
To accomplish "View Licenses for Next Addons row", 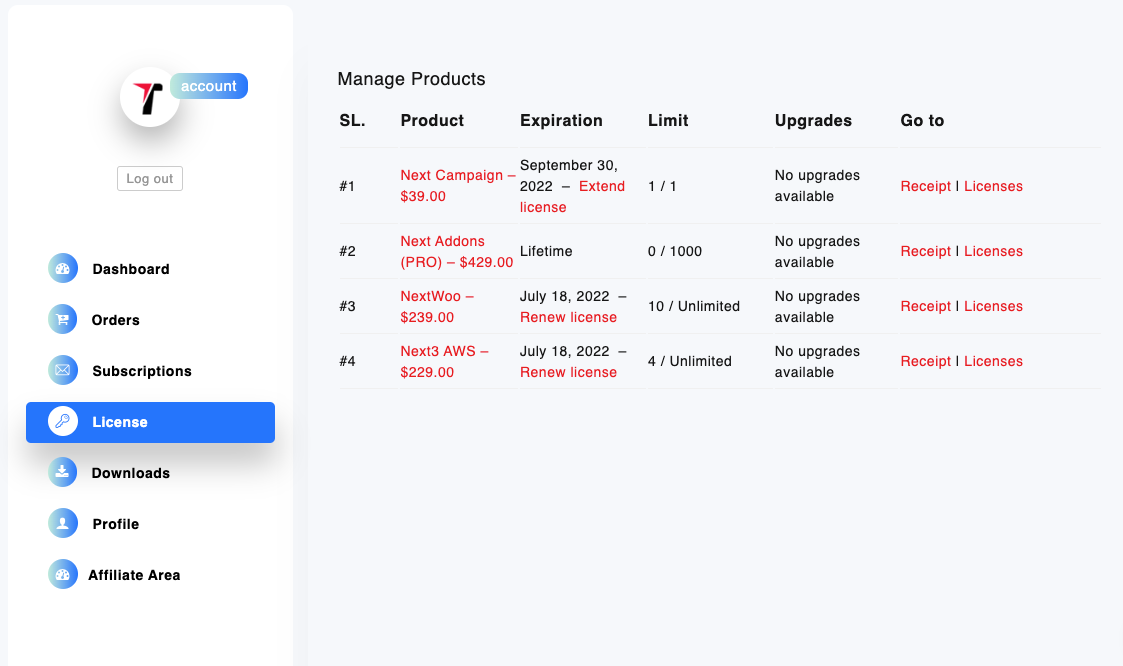I will tap(993, 251).
